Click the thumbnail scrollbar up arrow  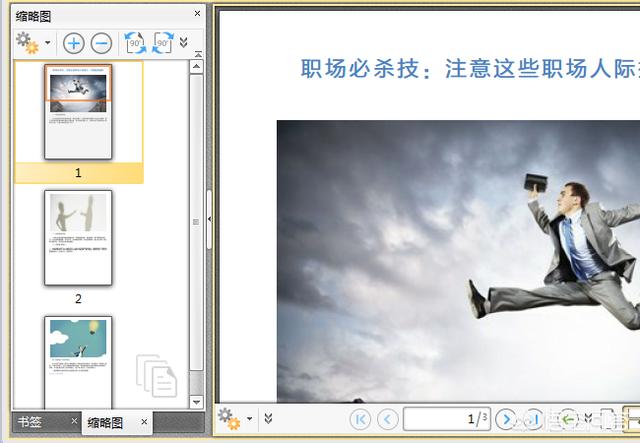click(x=196, y=66)
